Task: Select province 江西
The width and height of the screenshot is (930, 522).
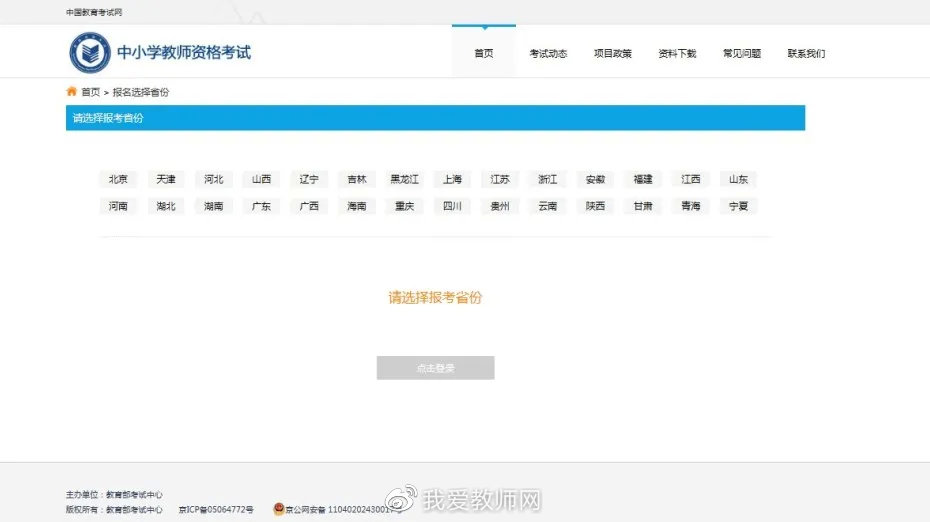Action: (x=691, y=179)
